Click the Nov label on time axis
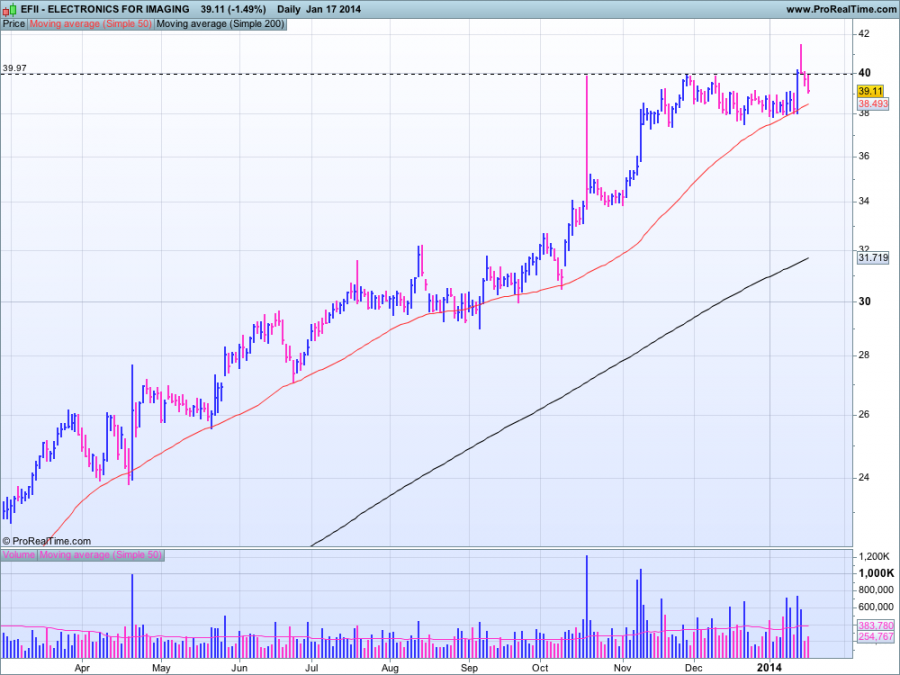The width and height of the screenshot is (900, 675). (x=622, y=668)
